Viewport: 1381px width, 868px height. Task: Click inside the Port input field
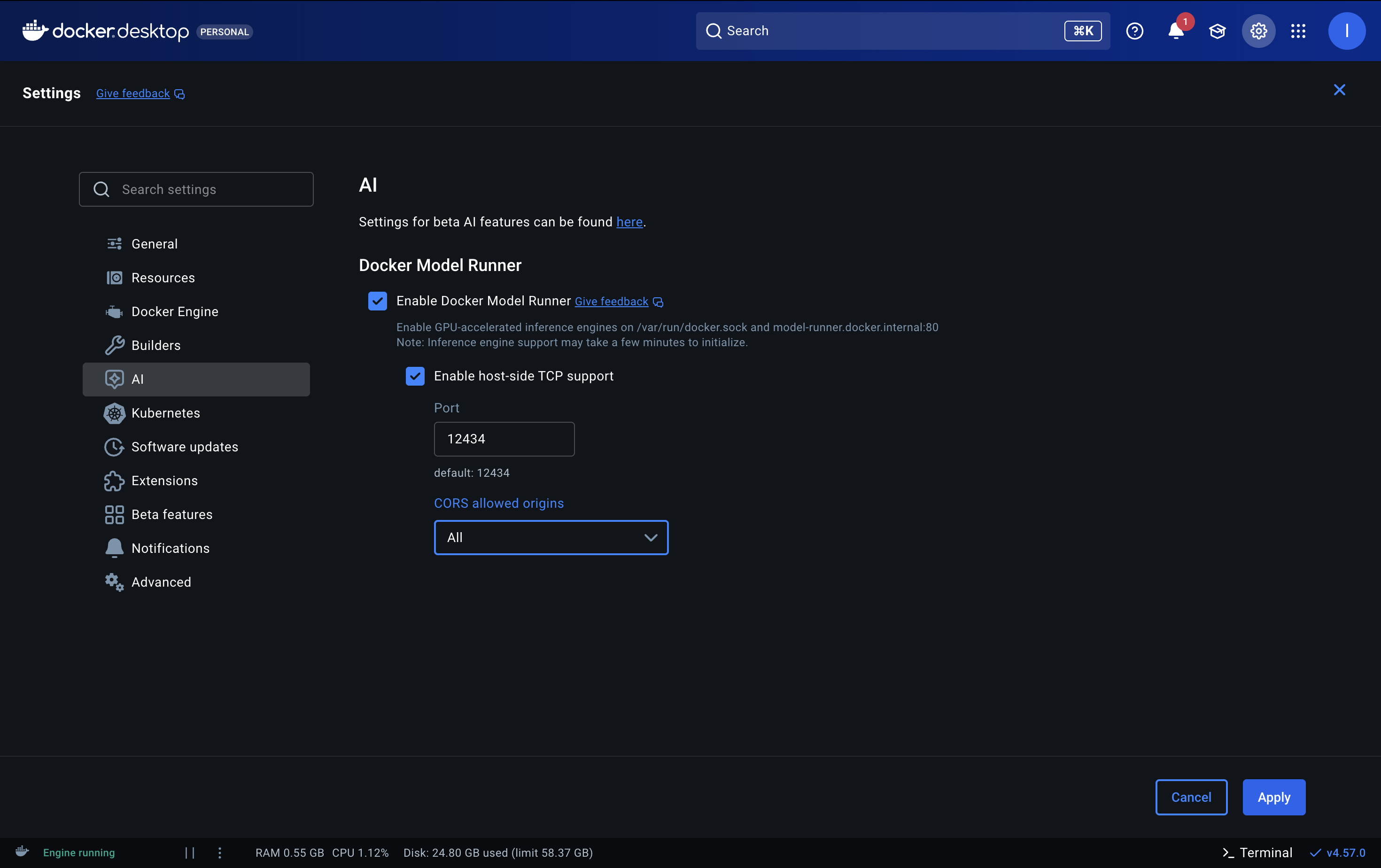(504, 439)
